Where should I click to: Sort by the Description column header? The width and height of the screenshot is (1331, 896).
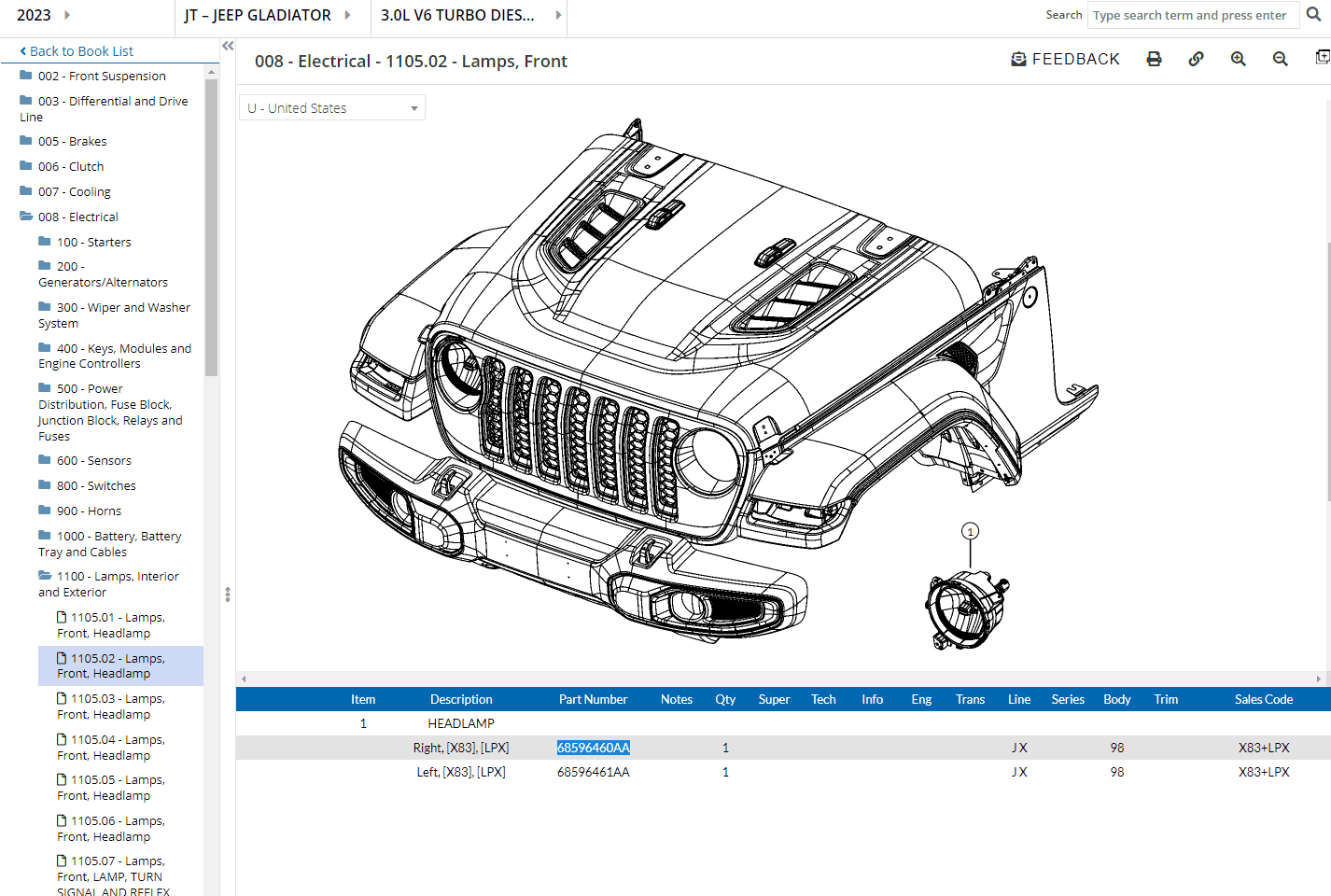click(x=461, y=699)
